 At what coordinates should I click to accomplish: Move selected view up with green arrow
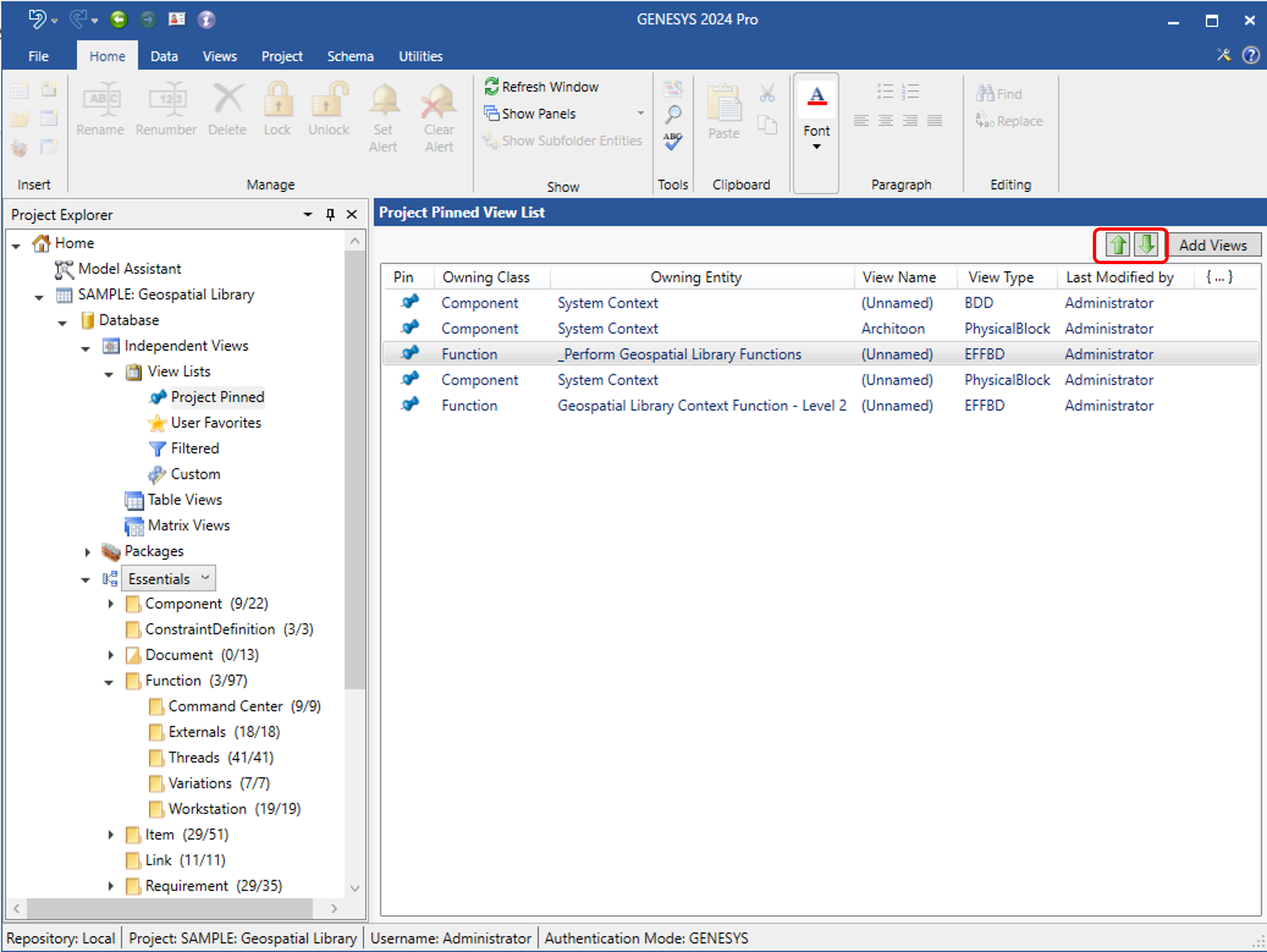(x=1117, y=245)
